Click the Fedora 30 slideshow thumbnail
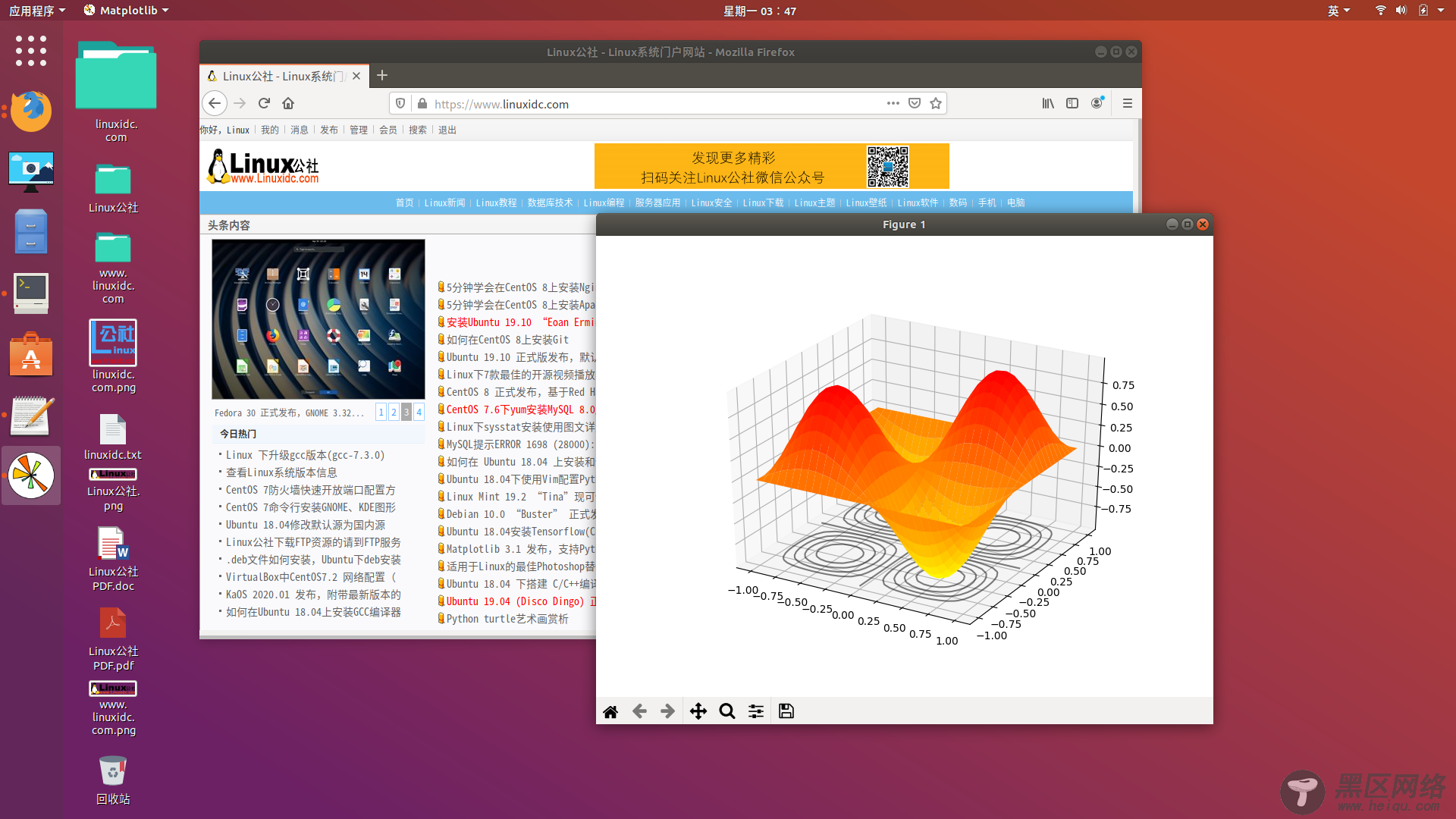 pyautogui.click(x=318, y=319)
